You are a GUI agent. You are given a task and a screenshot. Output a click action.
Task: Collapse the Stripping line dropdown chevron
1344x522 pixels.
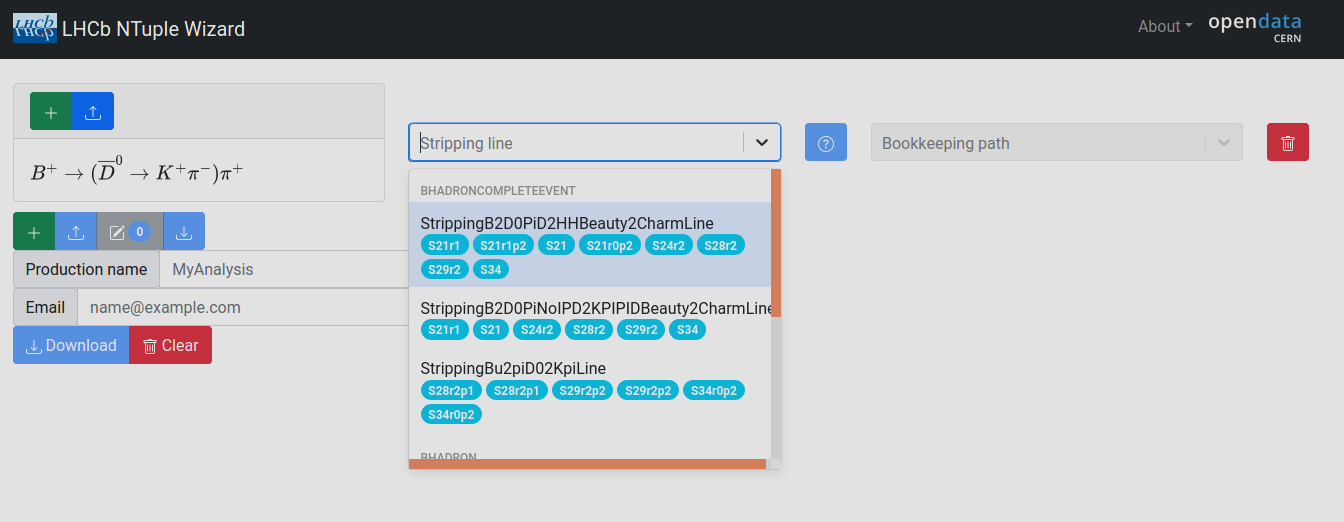pyautogui.click(x=762, y=143)
